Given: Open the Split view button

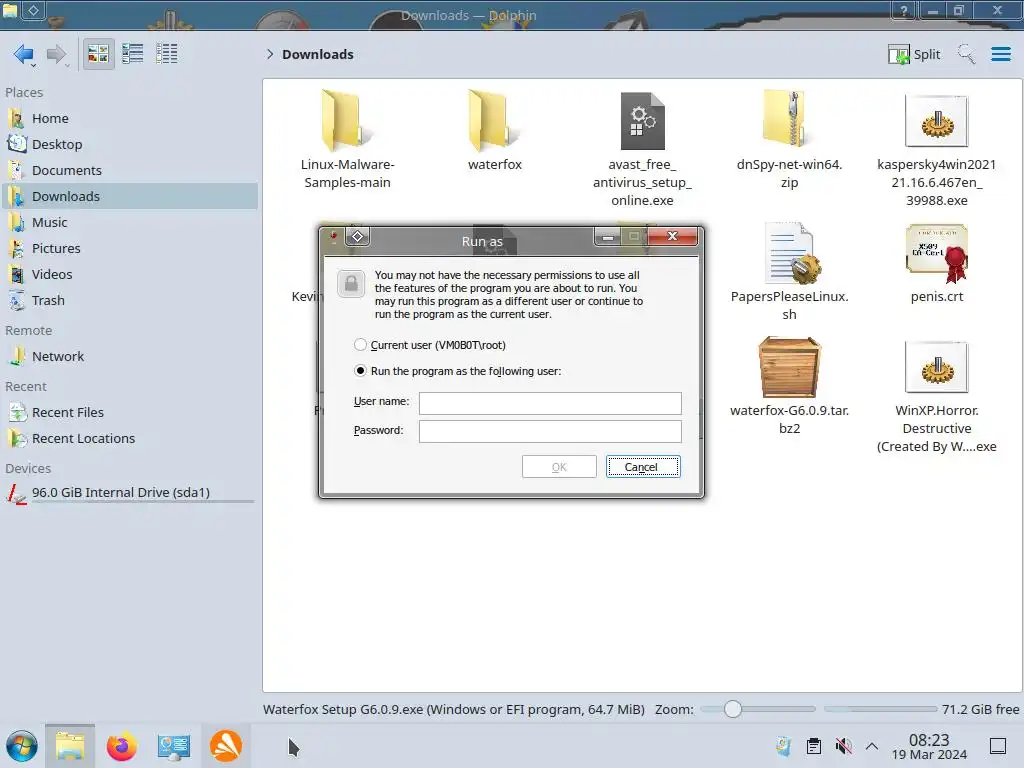Looking at the screenshot, I should tap(914, 54).
